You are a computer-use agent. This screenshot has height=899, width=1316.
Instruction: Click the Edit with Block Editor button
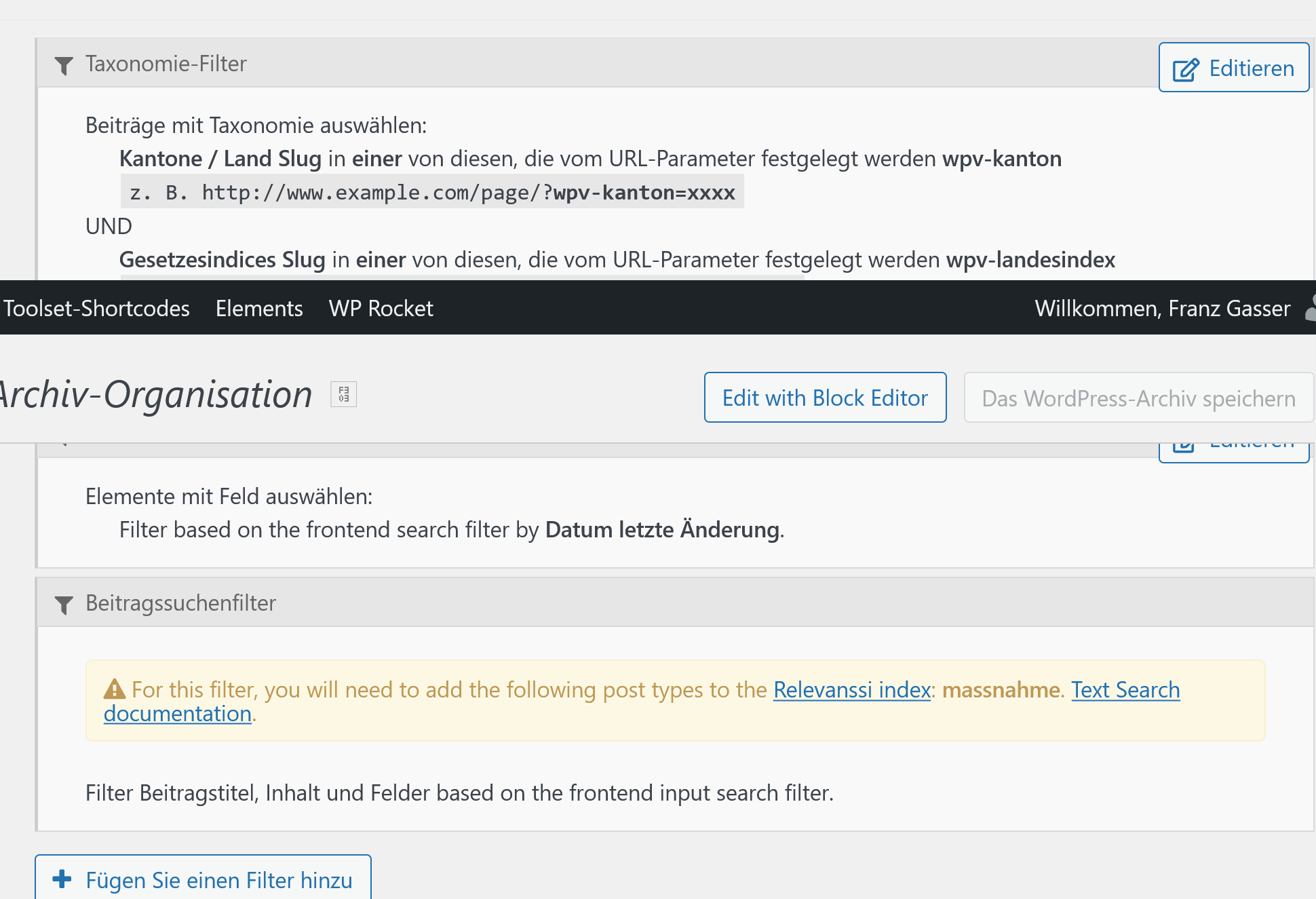tap(825, 398)
